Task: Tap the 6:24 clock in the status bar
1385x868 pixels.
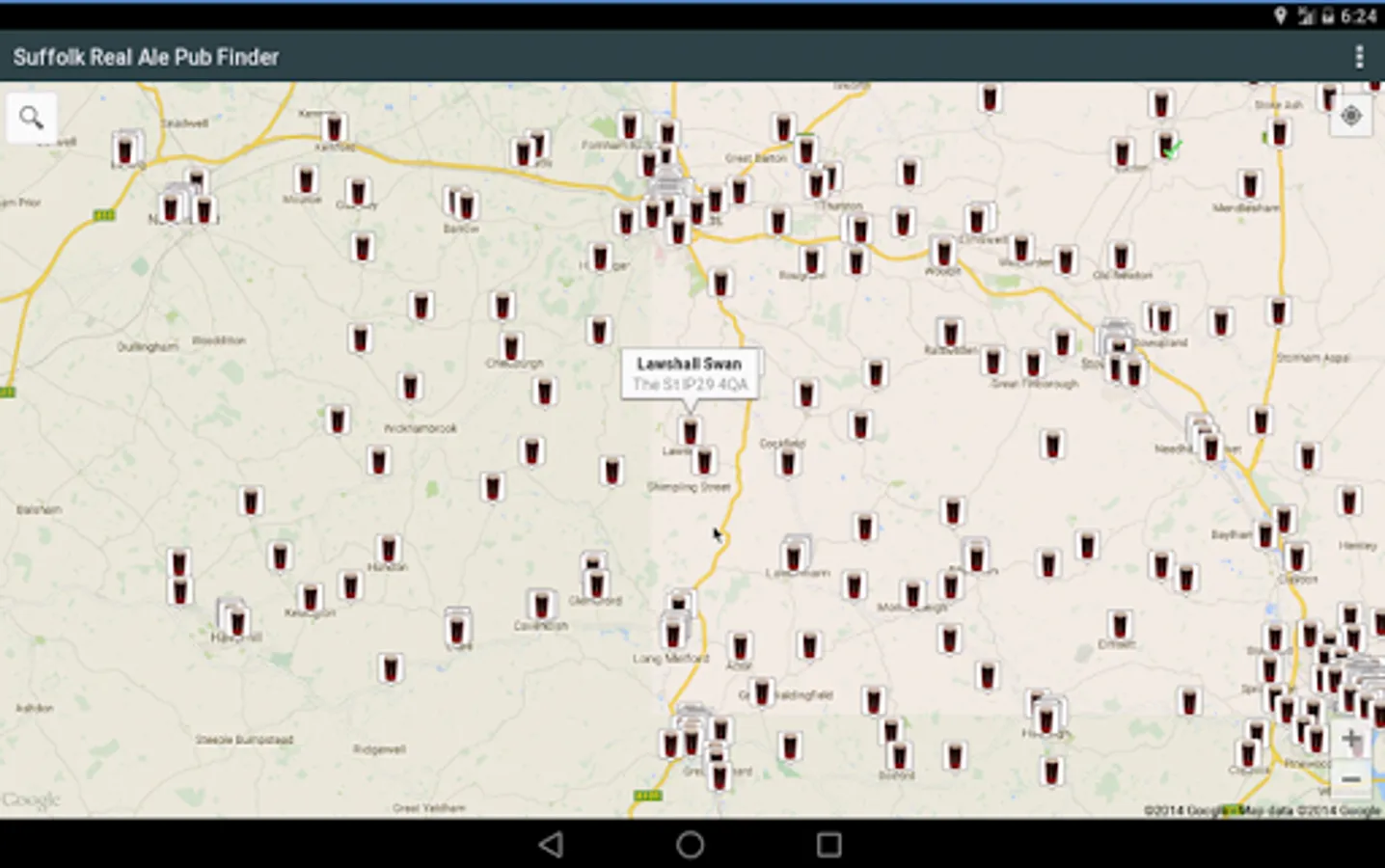Action: click(x=1358, y=15)
